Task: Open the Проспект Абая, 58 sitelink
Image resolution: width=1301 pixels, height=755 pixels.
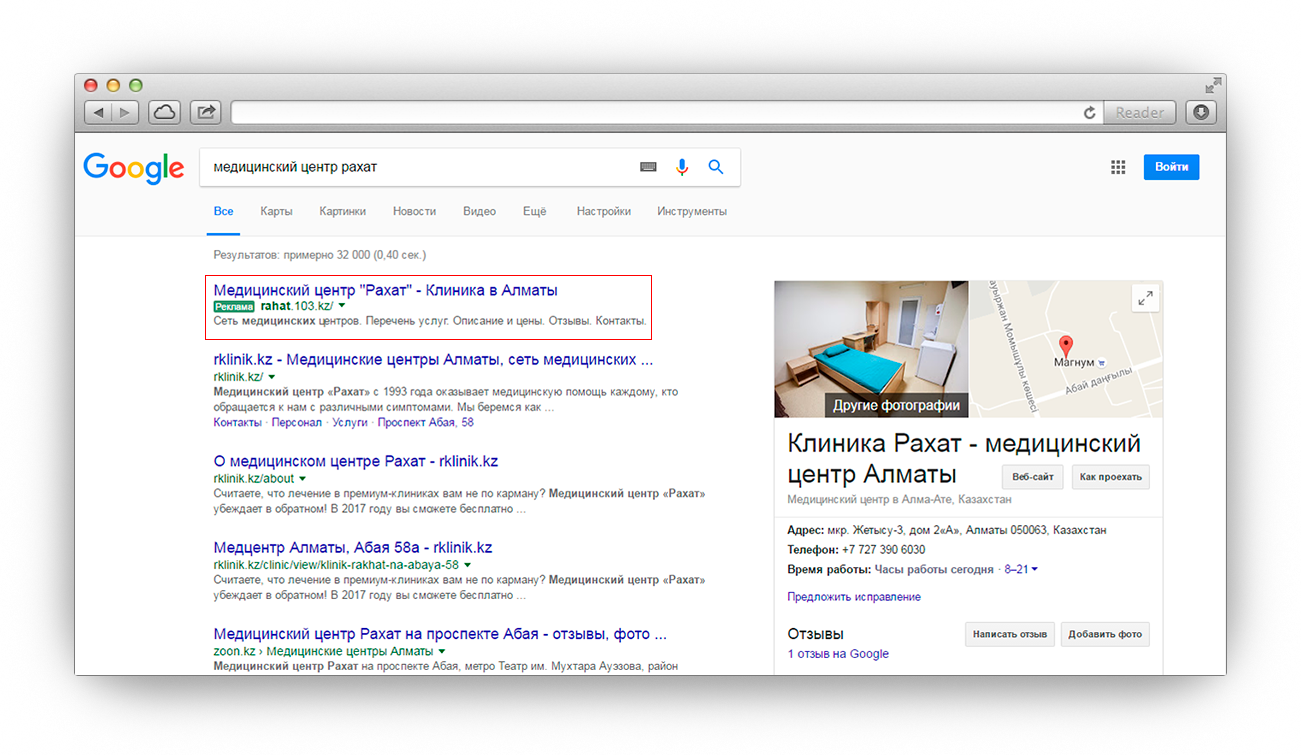Action: (x=426, y=423)
